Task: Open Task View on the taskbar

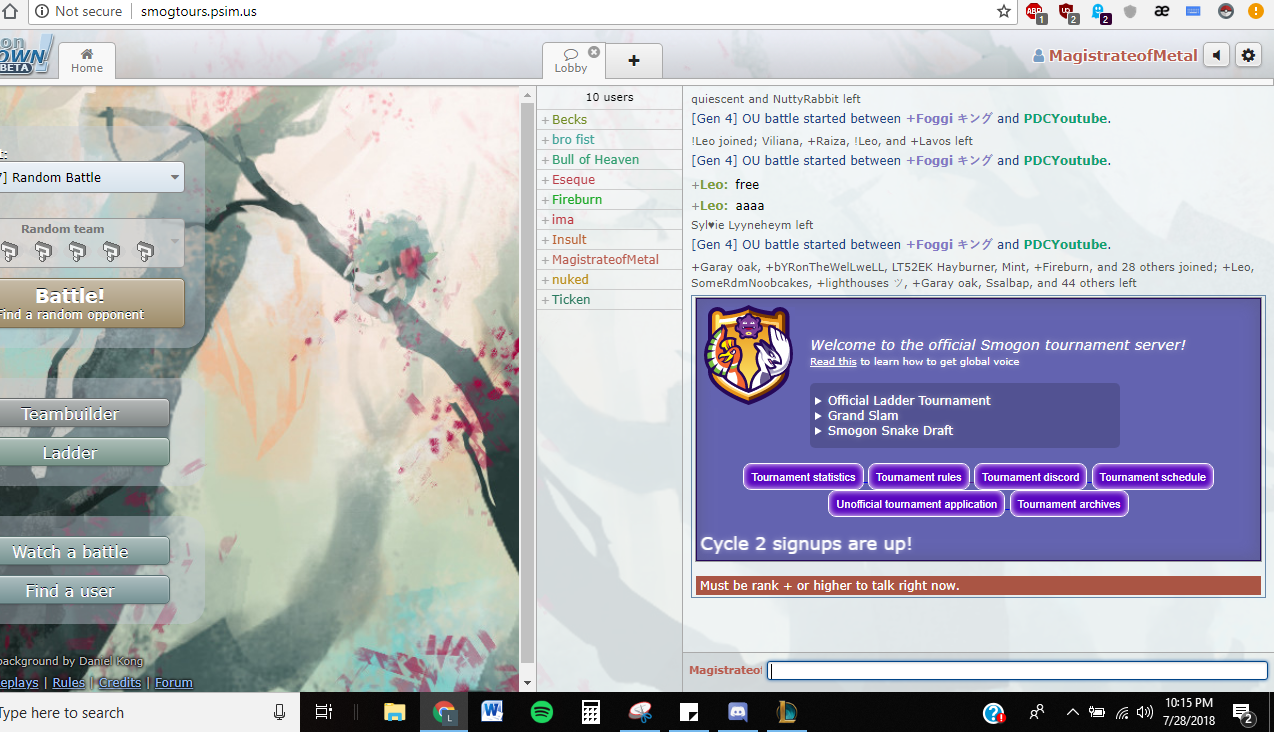Action: point(323,712)
